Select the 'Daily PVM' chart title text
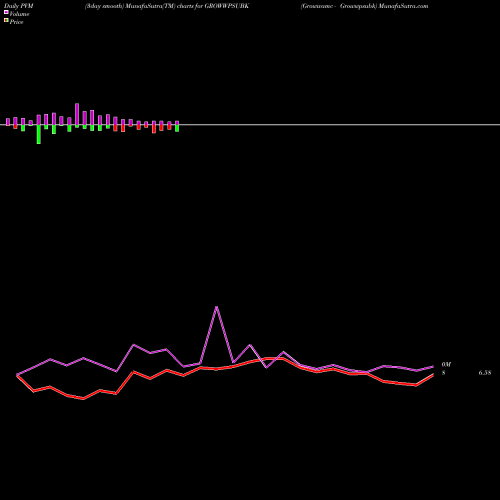Viewport: 500px width, 500px height. (19, 6)
